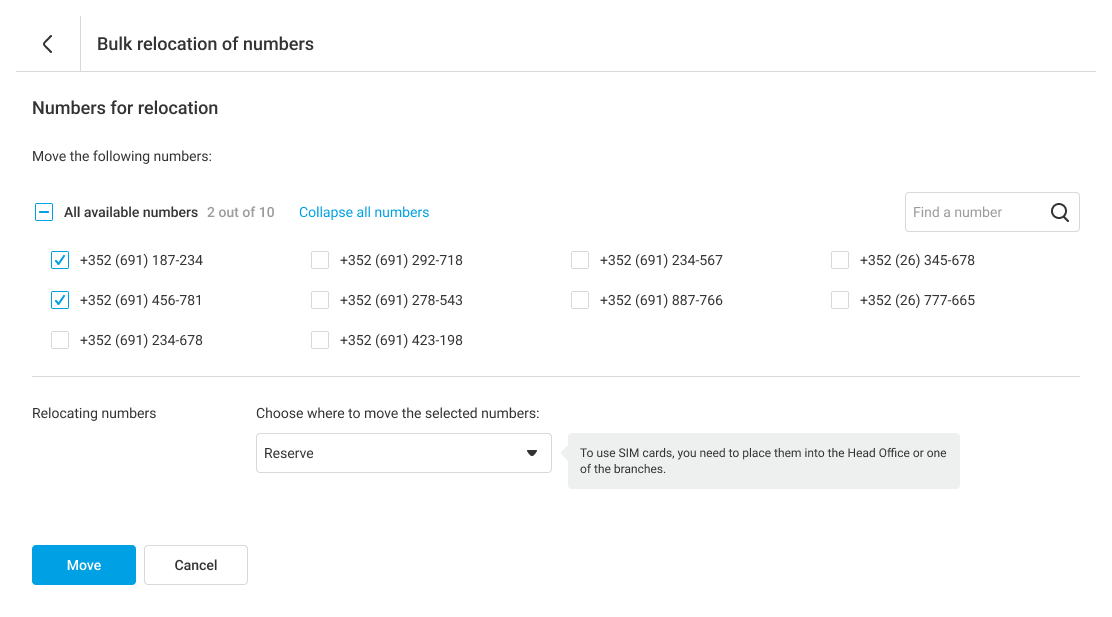This screenshot has height=617, width=1112.
Task: Click the Collapse all numbers link
Action: pos(364,212)
